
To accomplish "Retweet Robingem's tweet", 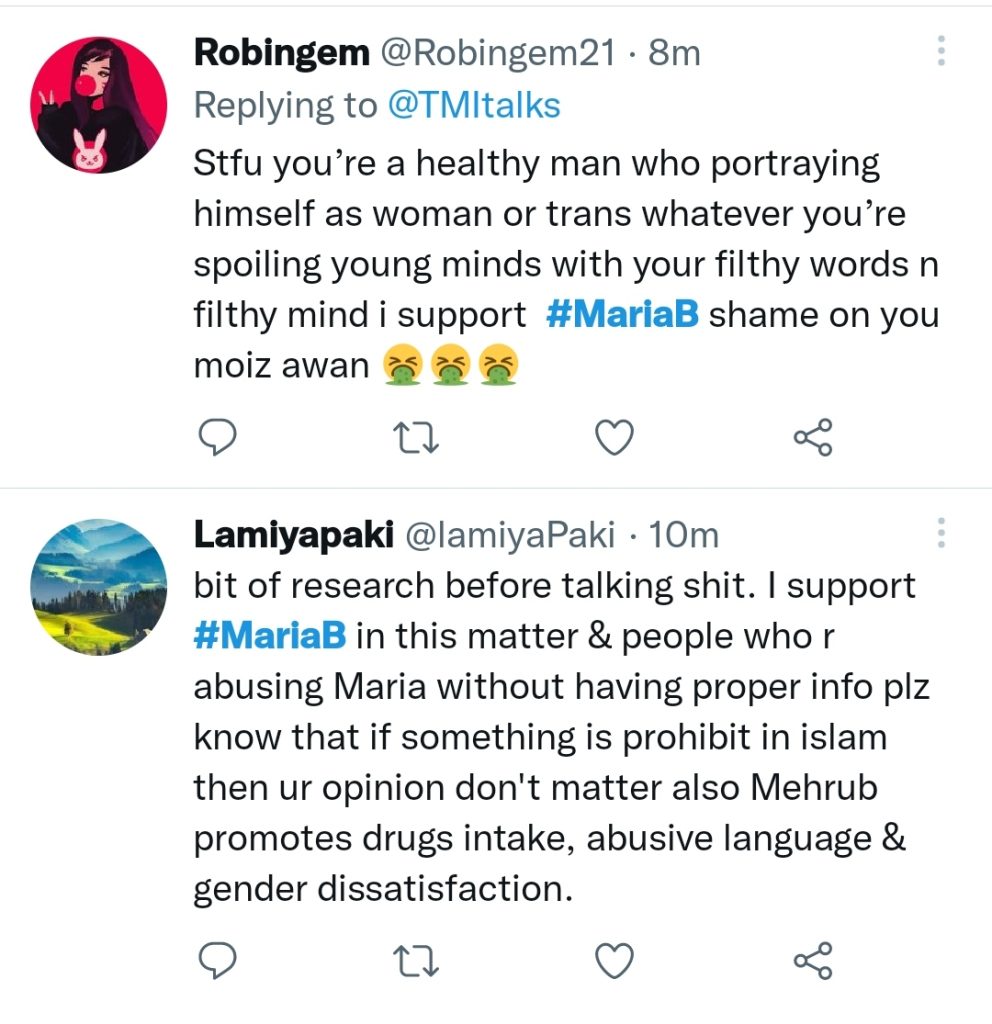I will coord(416,436).
